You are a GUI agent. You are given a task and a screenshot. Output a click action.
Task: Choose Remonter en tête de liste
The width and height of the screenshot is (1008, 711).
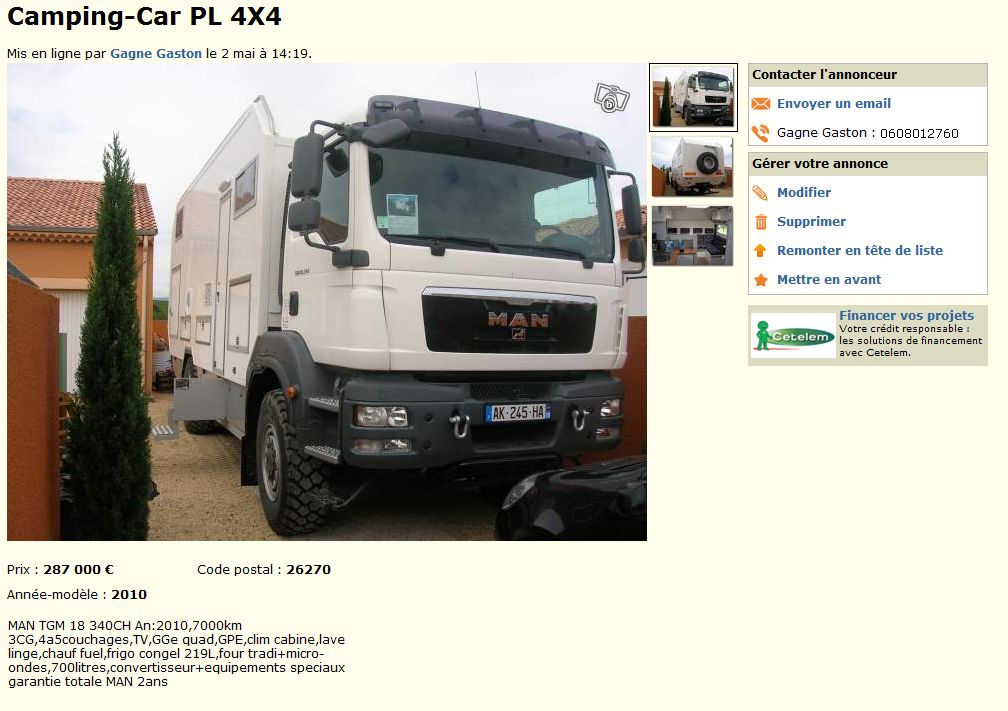860,251
